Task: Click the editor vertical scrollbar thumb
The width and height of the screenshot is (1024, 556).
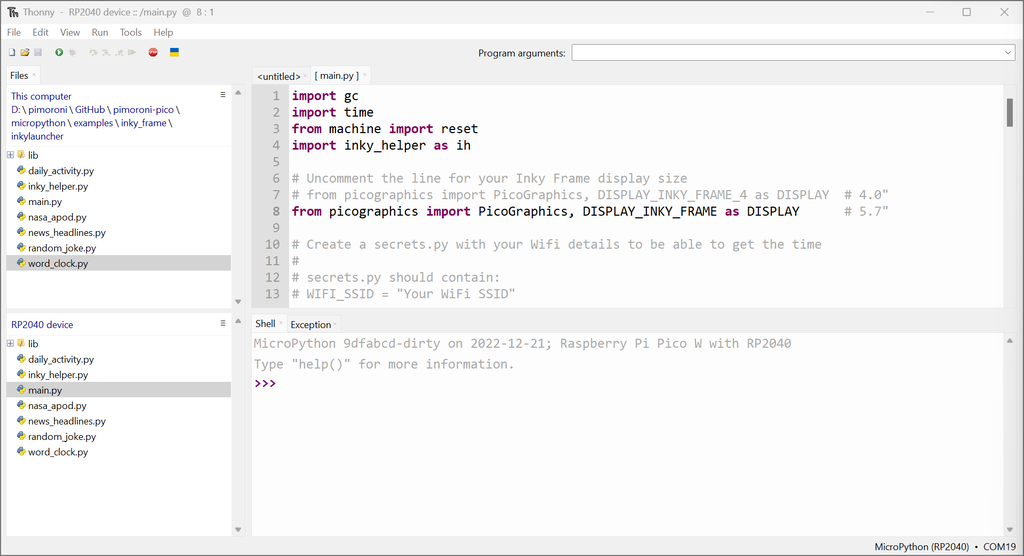Action: pyautogui.click(x=1010, y=112)
